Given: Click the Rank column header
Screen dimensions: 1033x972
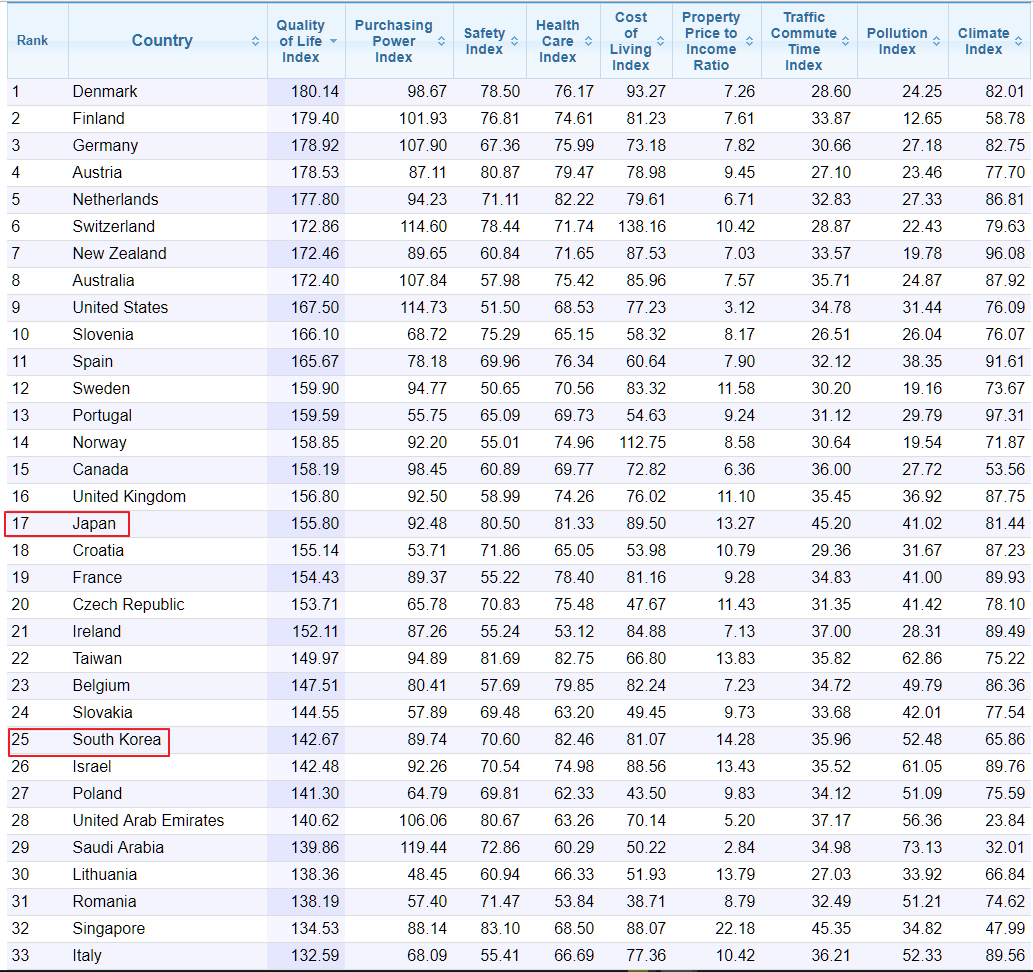Looking at the screenshot, I should (32, 41).
